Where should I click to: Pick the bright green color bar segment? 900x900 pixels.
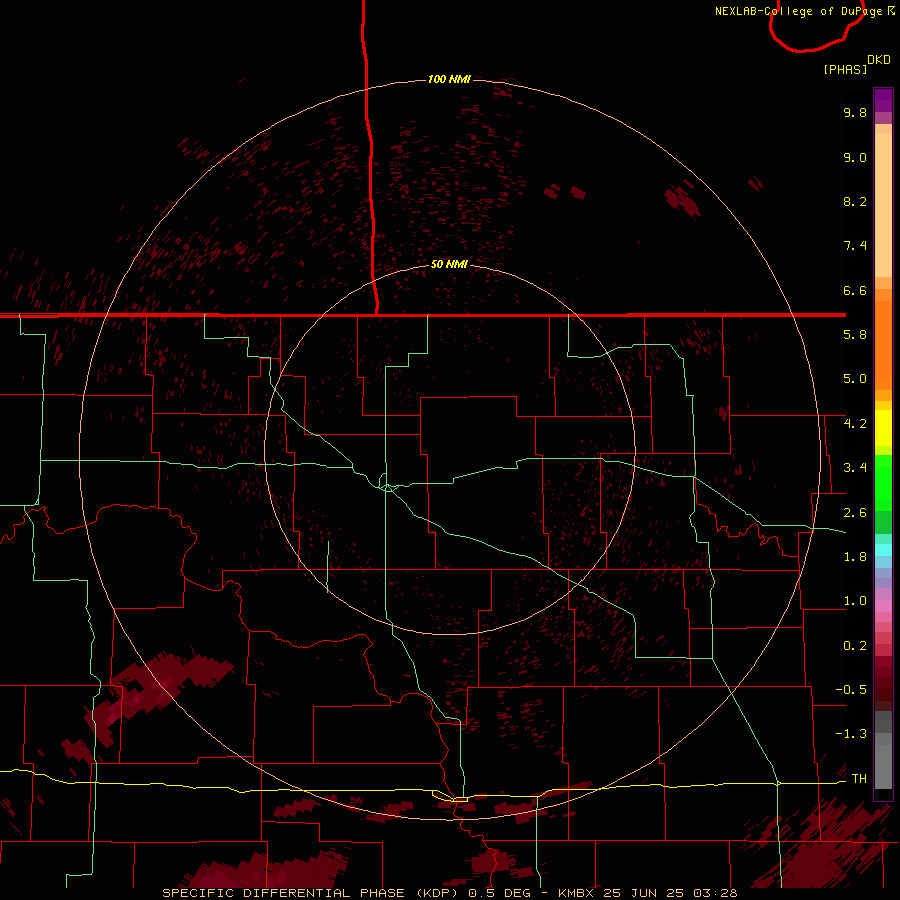coord(883,483)
